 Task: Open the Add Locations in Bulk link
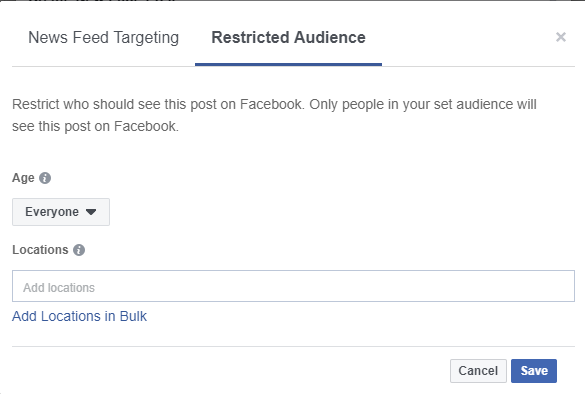pyautogui.click(x=79, y=316)
